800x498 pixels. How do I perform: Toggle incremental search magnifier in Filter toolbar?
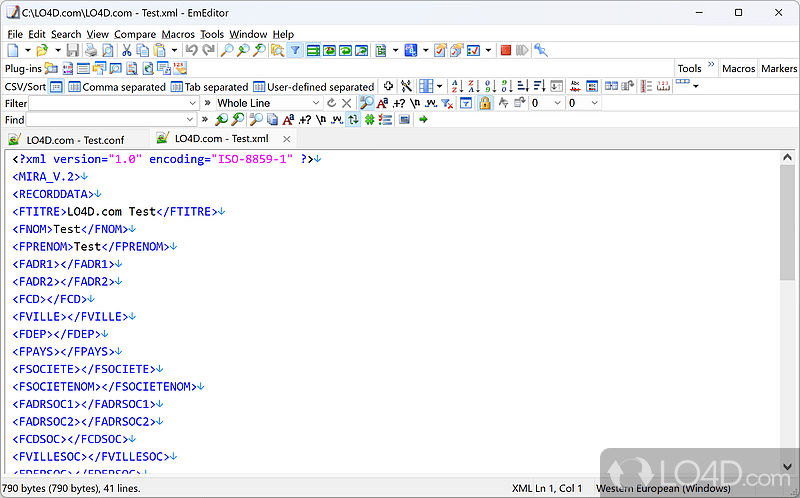(366, 103)
